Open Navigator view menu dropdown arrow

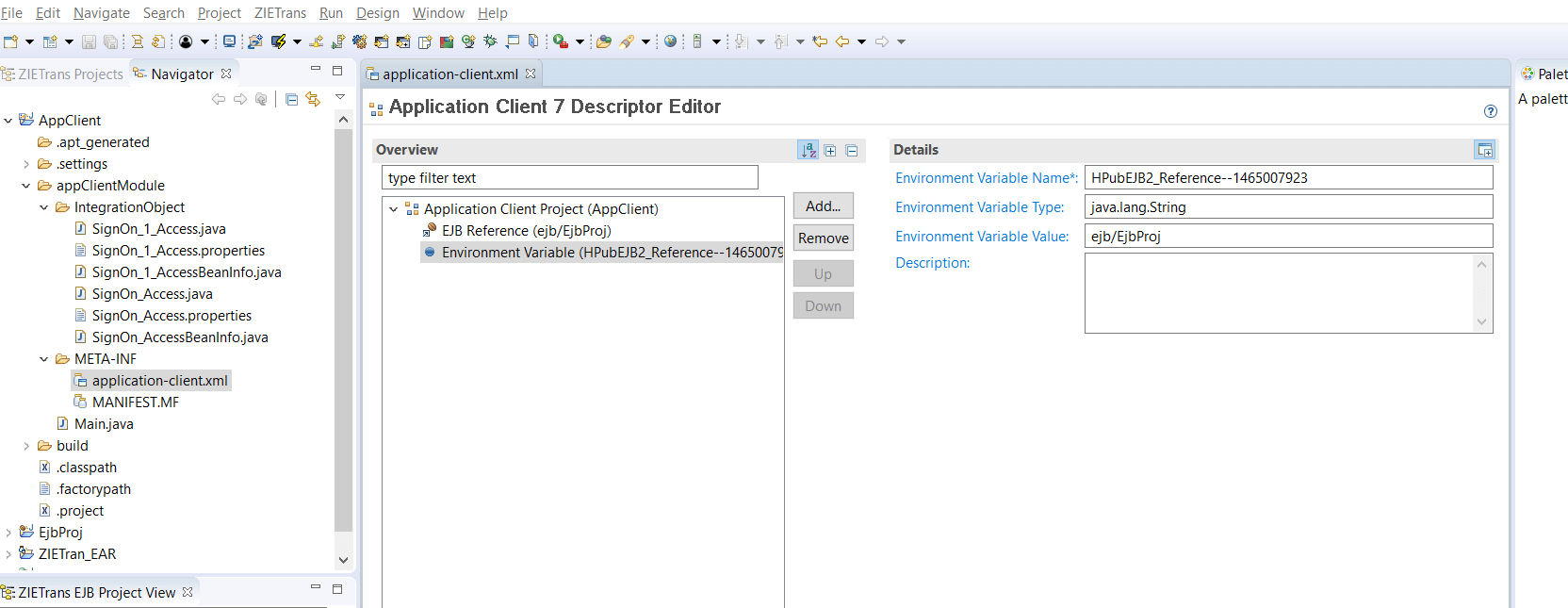pos(340,97)
